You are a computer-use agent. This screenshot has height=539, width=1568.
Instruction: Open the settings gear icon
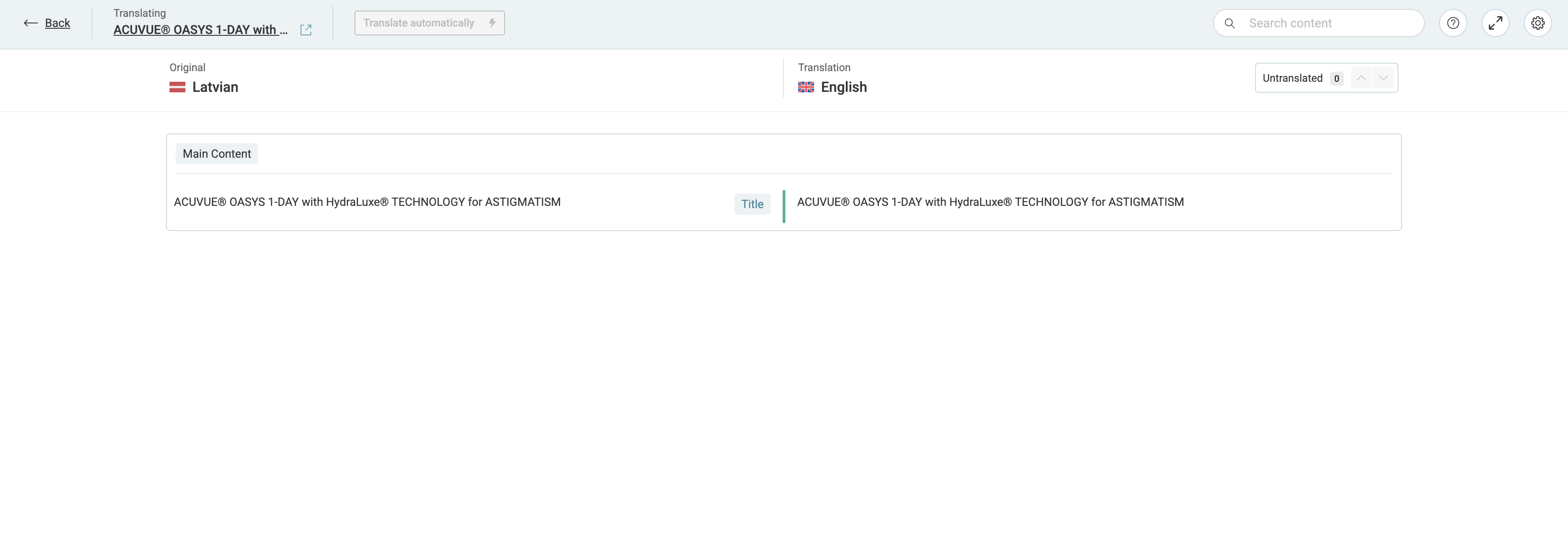(1538, 23)
